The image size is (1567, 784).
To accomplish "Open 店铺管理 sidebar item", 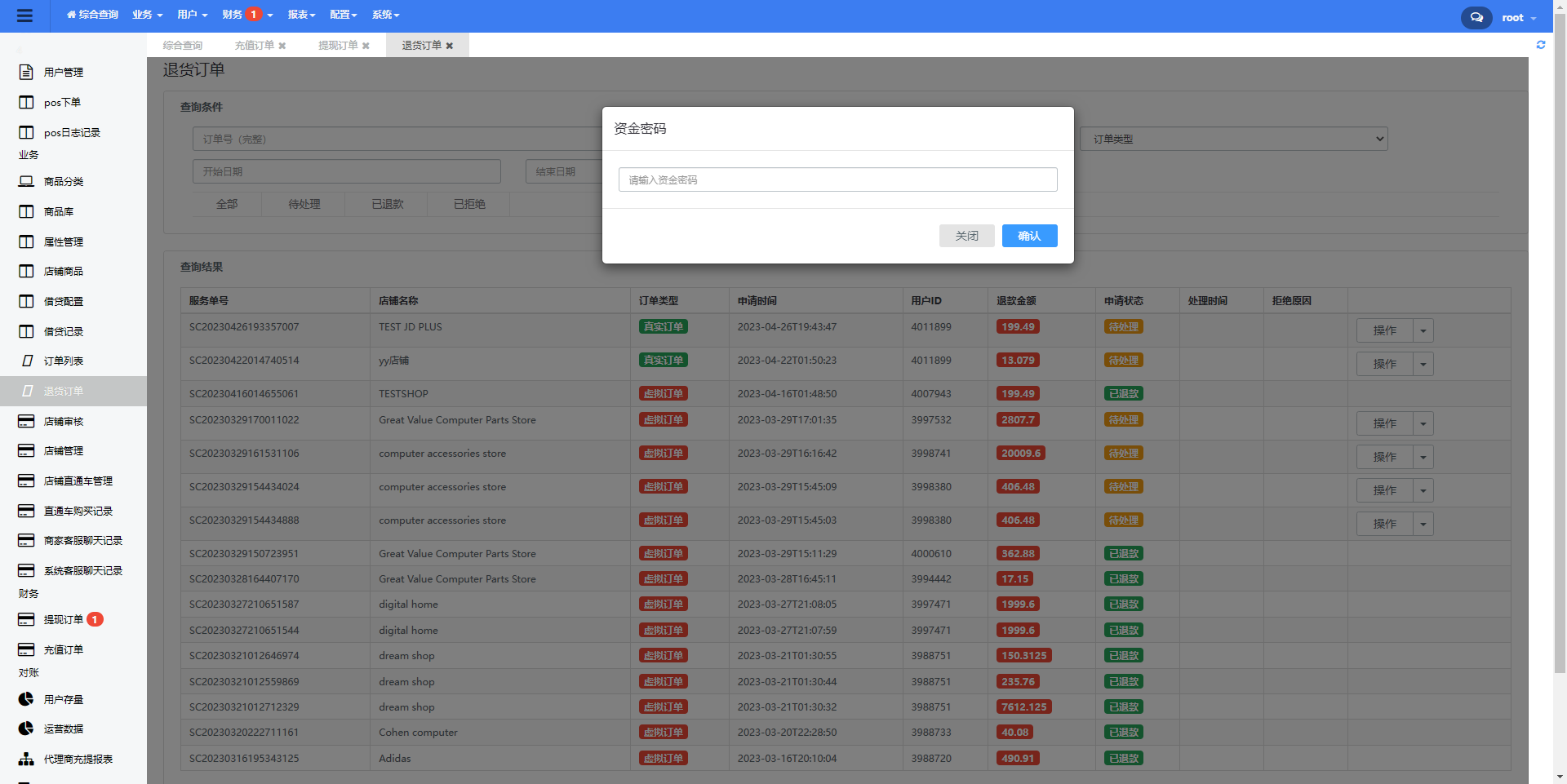I will click(64, 450).
